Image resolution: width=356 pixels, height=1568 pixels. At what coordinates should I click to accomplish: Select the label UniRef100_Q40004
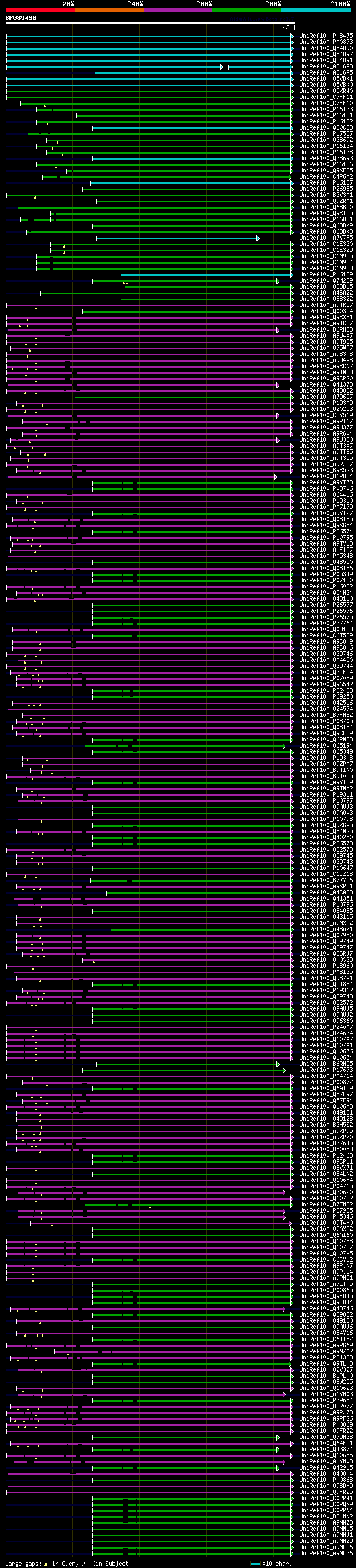tap(326, 1473)
